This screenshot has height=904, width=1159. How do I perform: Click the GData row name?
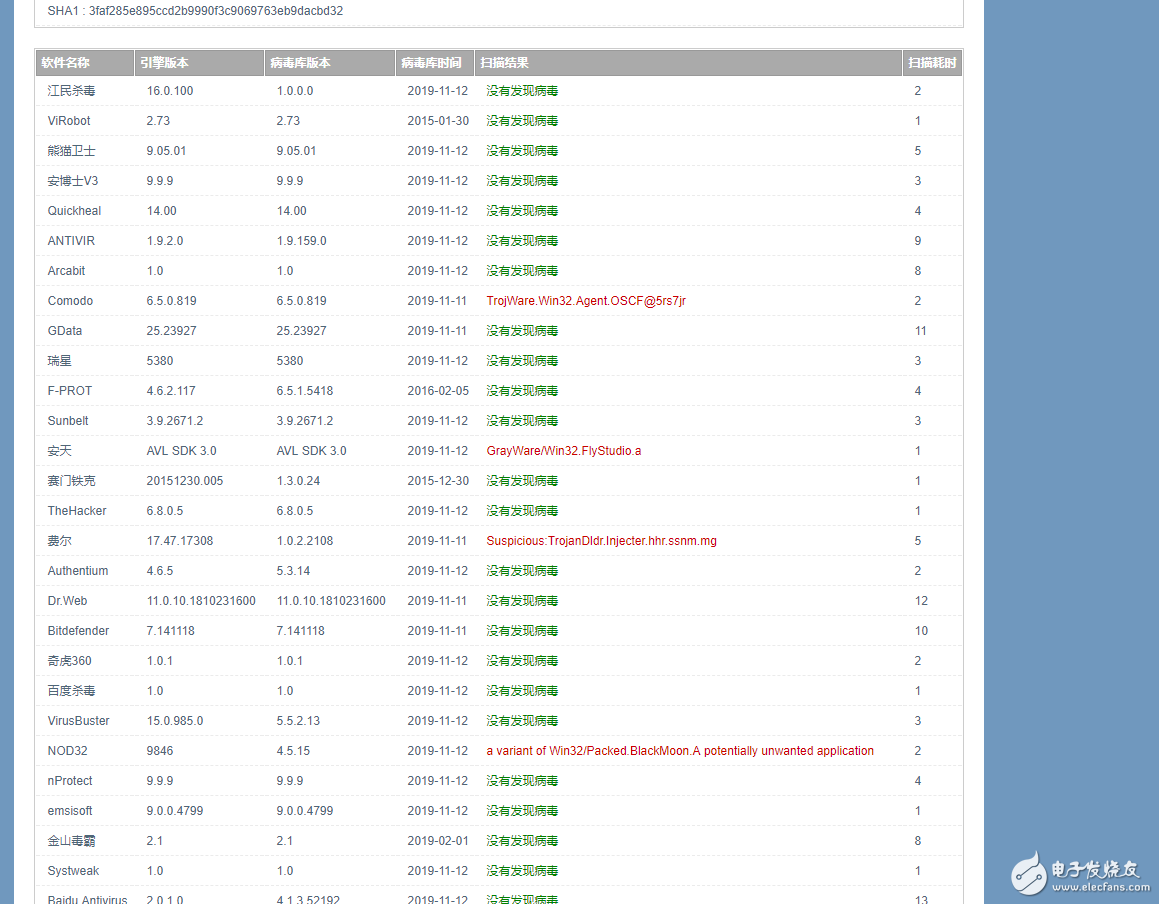(64, 331)
